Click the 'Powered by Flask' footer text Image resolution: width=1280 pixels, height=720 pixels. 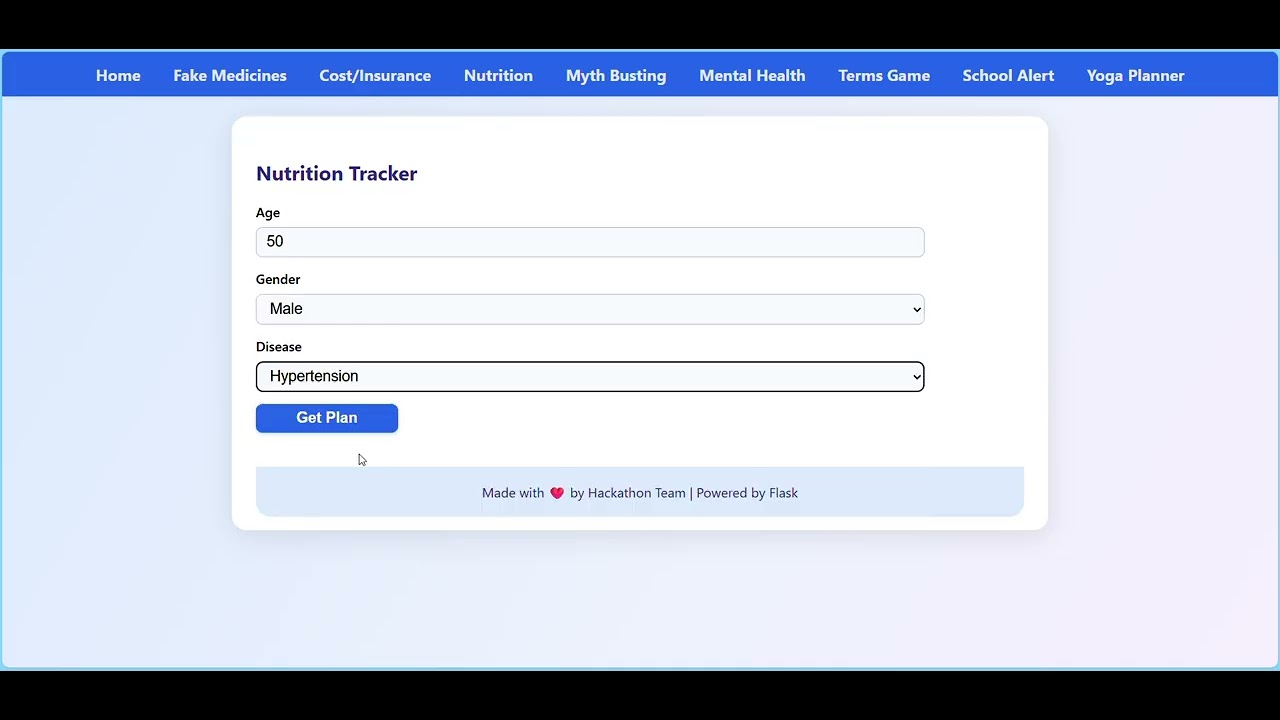click(747, 493)
